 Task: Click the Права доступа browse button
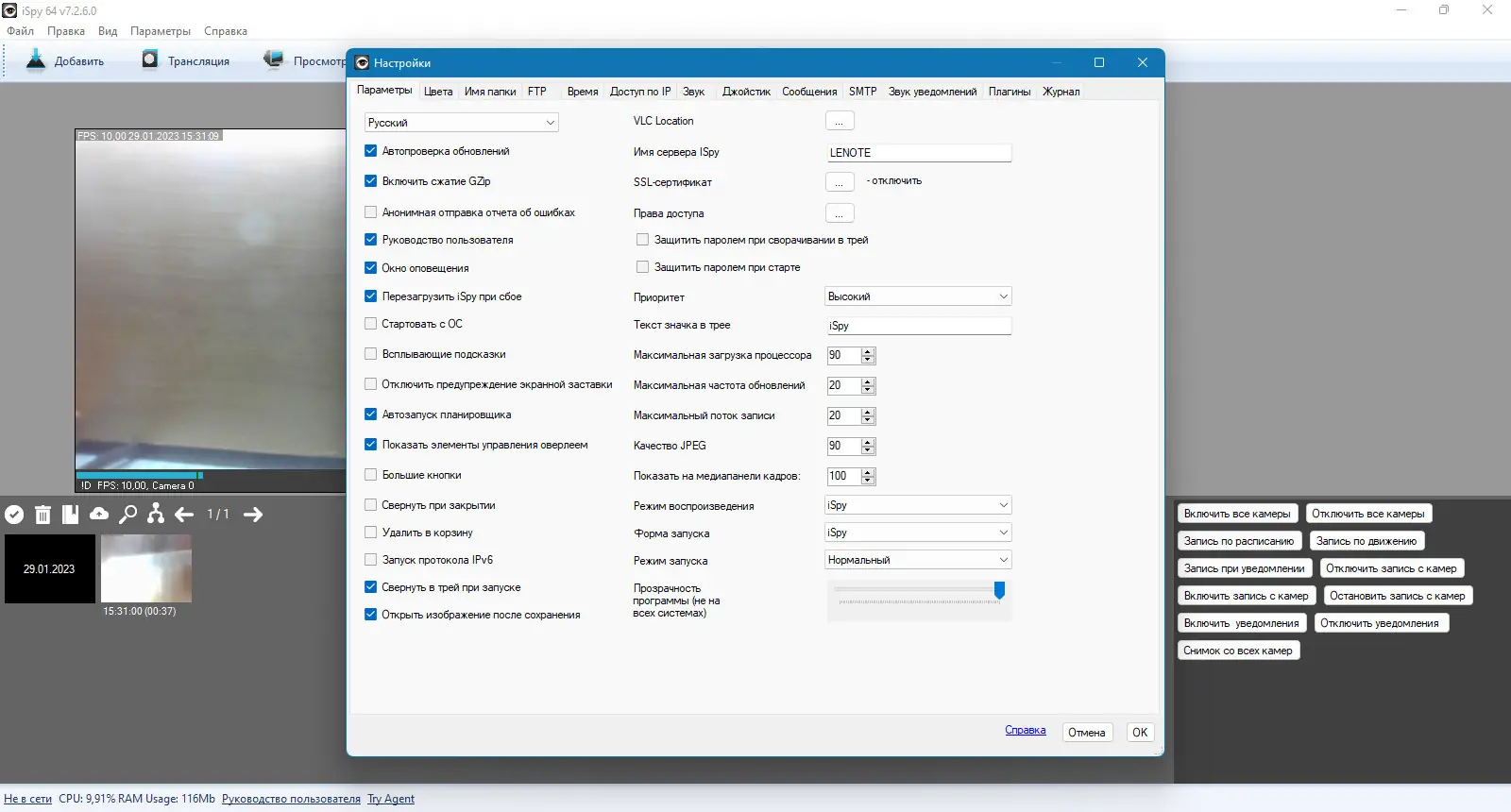[840, 213]
